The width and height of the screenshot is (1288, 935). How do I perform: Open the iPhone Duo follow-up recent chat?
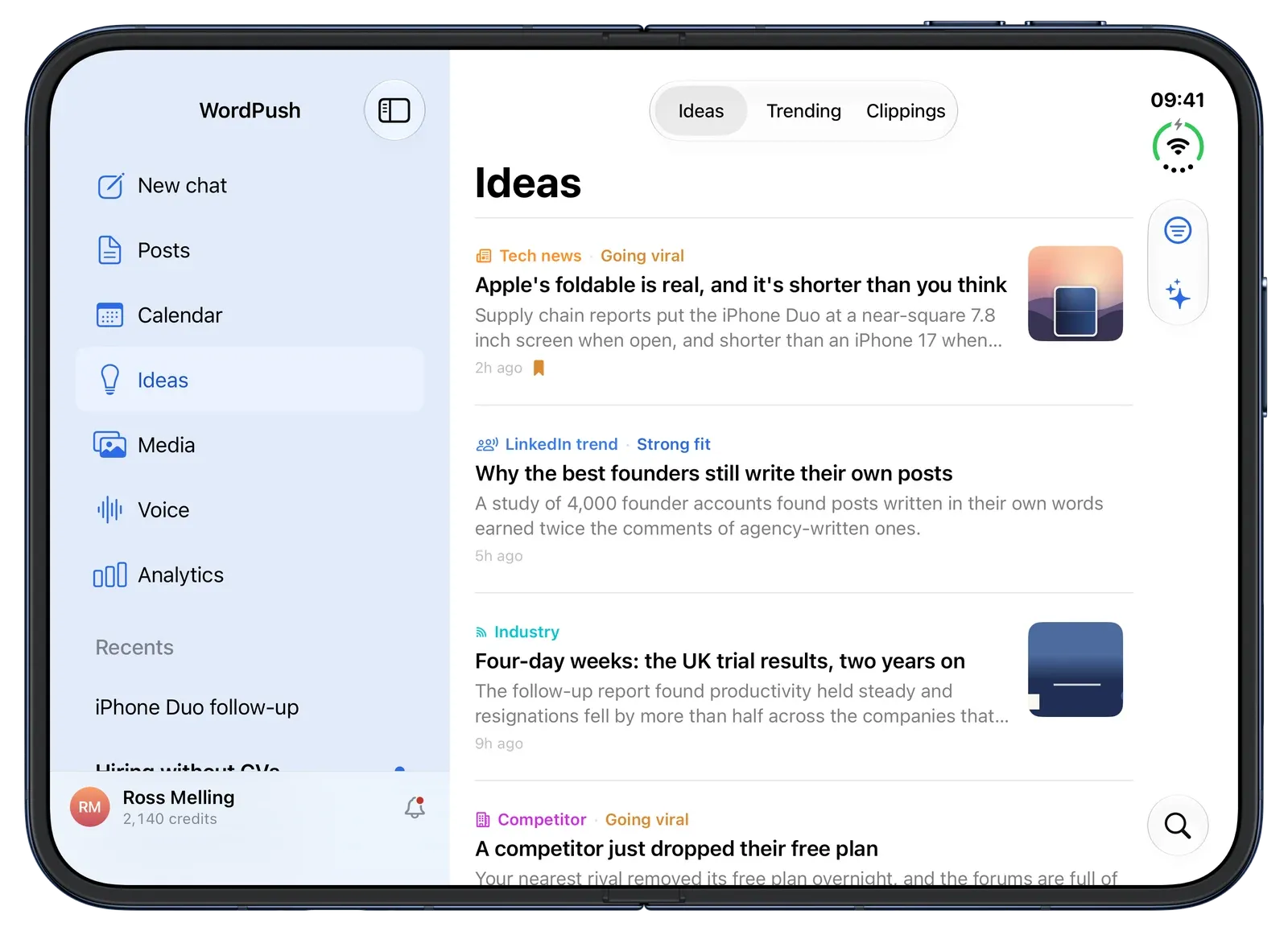click(196, 707)
